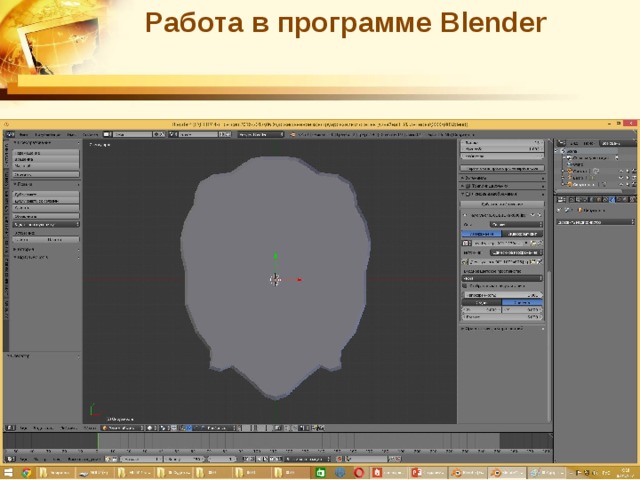Click the Add Image button in Background Images
Viewport: 640px width, 480px height.
pyautogui.click(x=502, y=204)
